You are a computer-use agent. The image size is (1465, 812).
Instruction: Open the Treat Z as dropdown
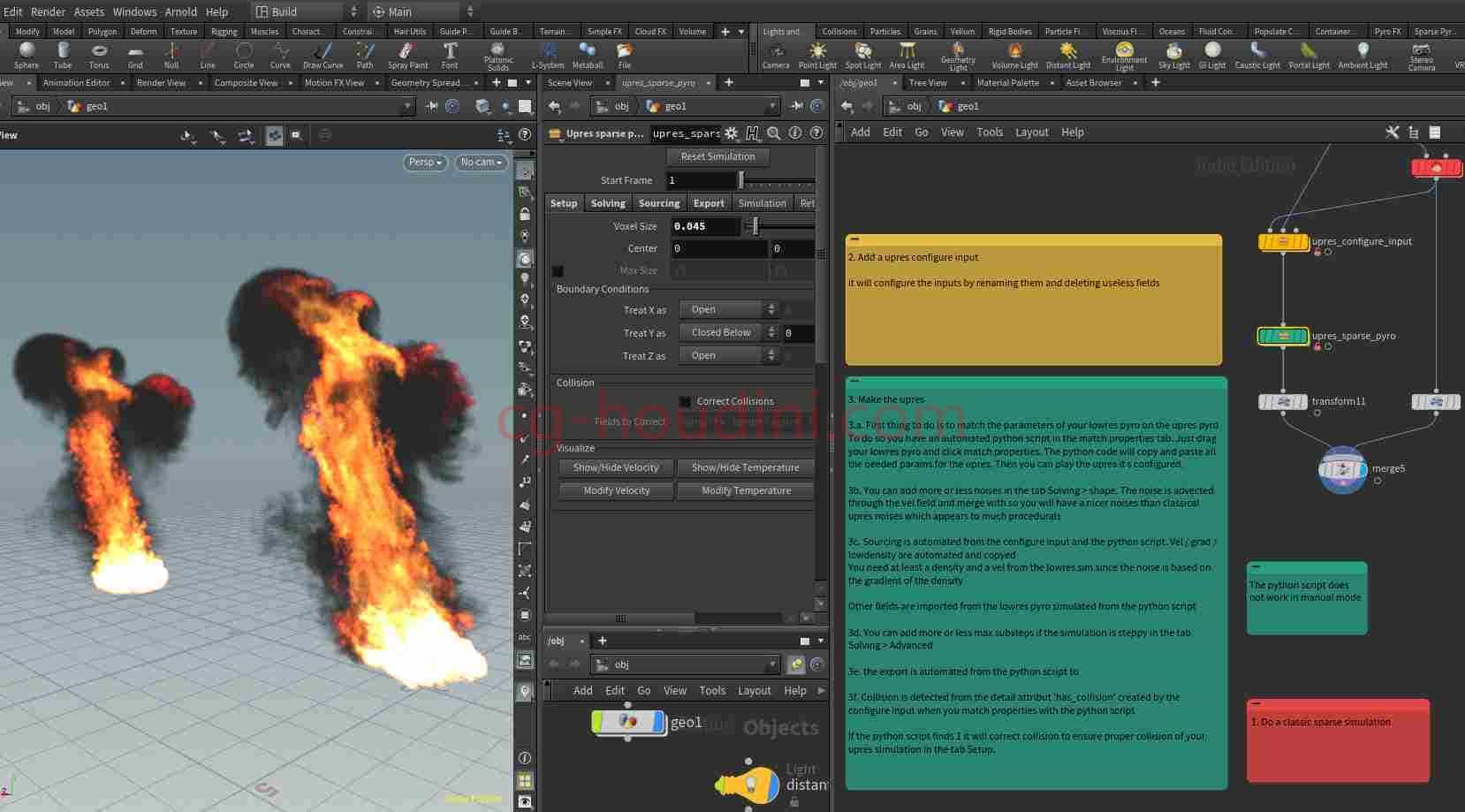[x=728, y=355]
